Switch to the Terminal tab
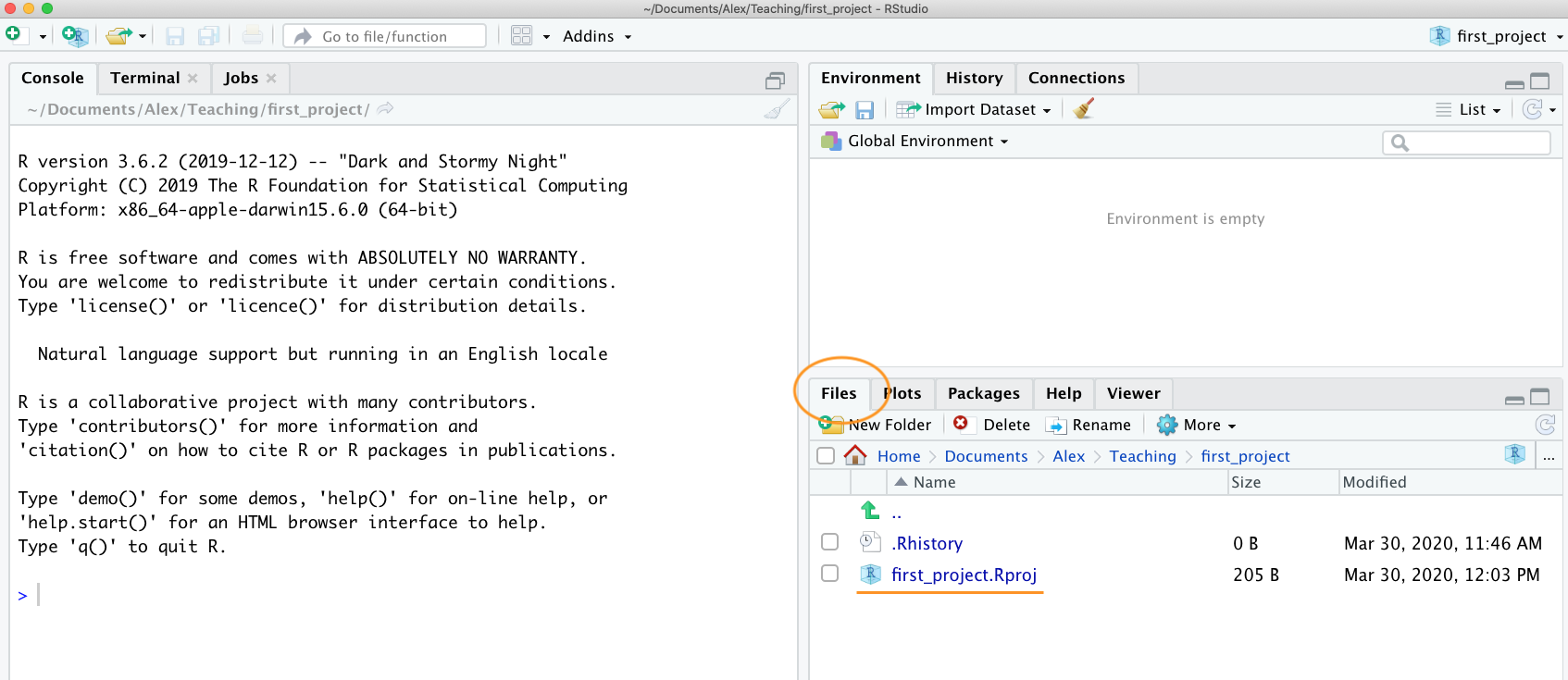 144,78
